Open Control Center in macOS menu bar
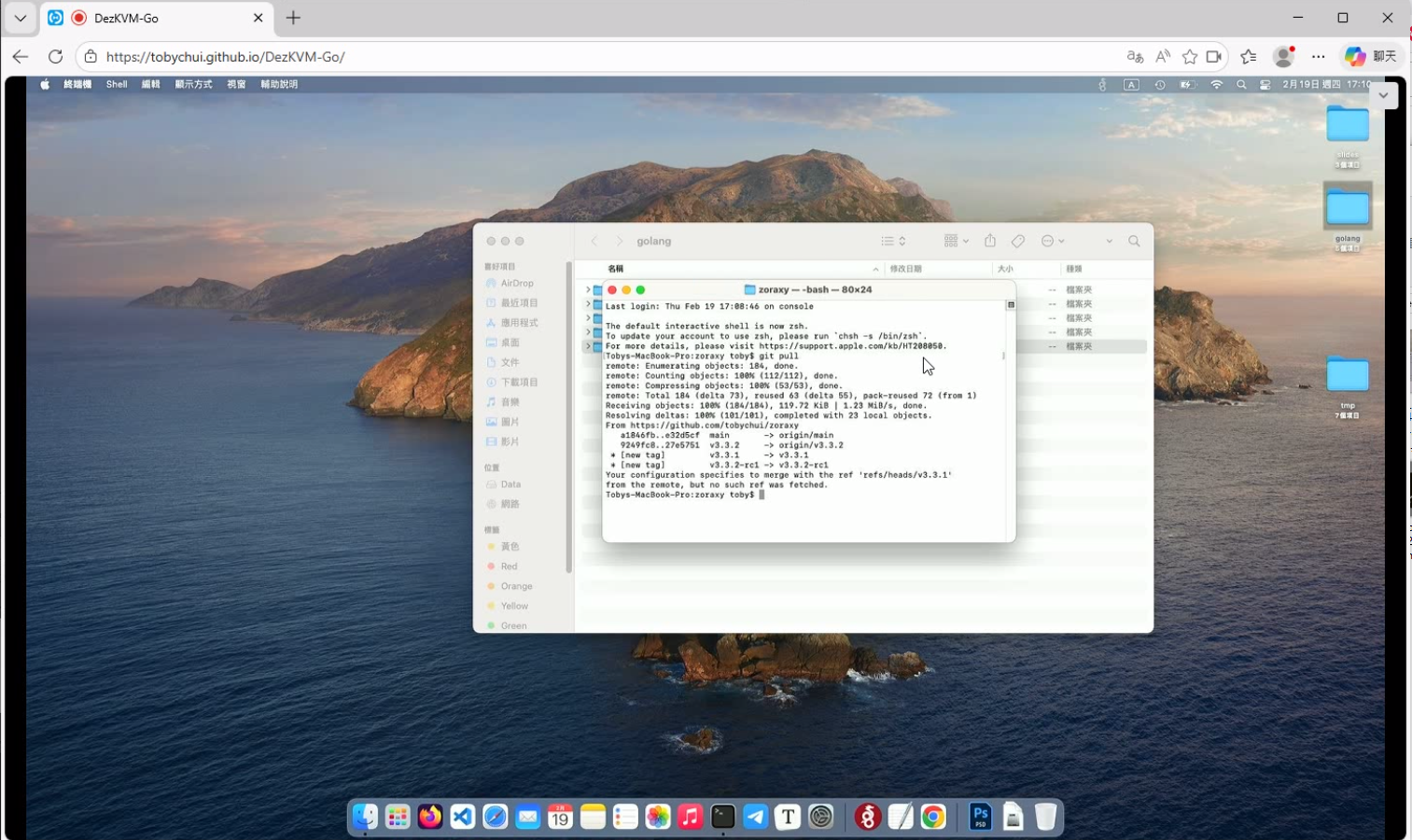The width and height of the screenshot is (1412, 840). (1265, 84)
